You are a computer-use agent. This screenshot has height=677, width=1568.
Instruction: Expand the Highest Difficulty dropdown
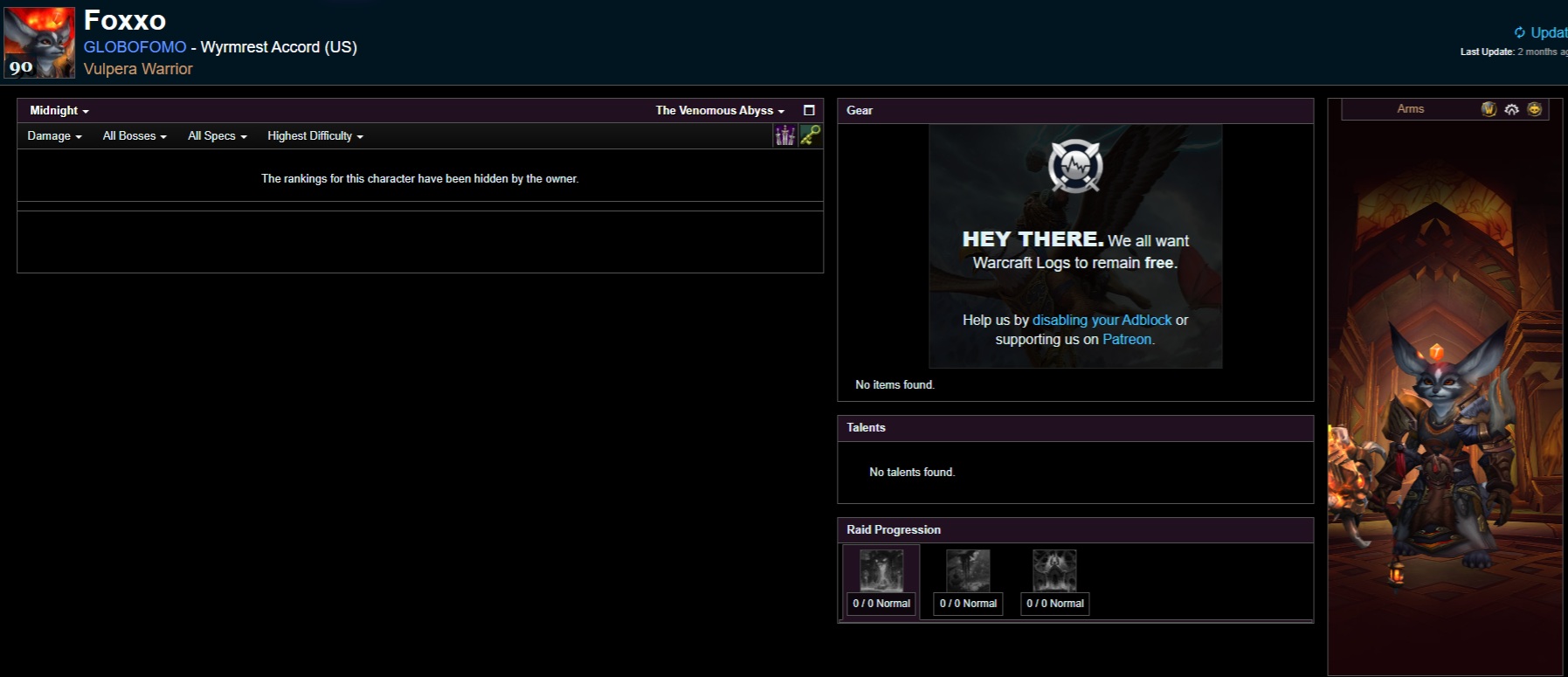(315, 136)
